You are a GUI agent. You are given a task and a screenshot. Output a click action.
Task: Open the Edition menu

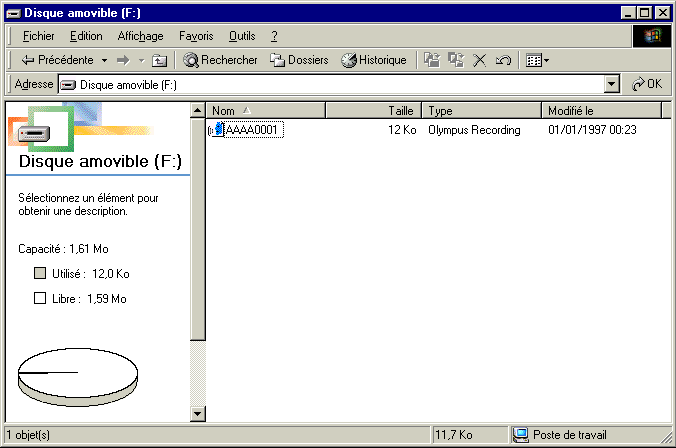click(x=86, y=36)
